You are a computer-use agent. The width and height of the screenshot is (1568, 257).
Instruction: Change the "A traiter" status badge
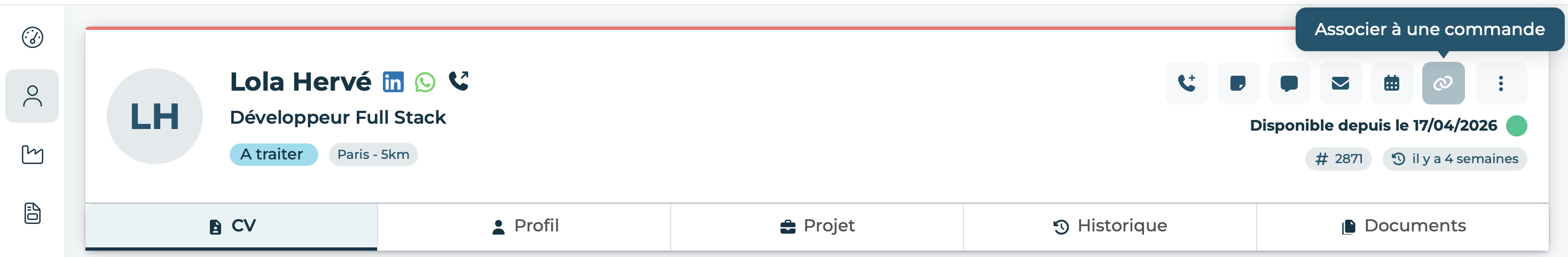coord(273,155)
